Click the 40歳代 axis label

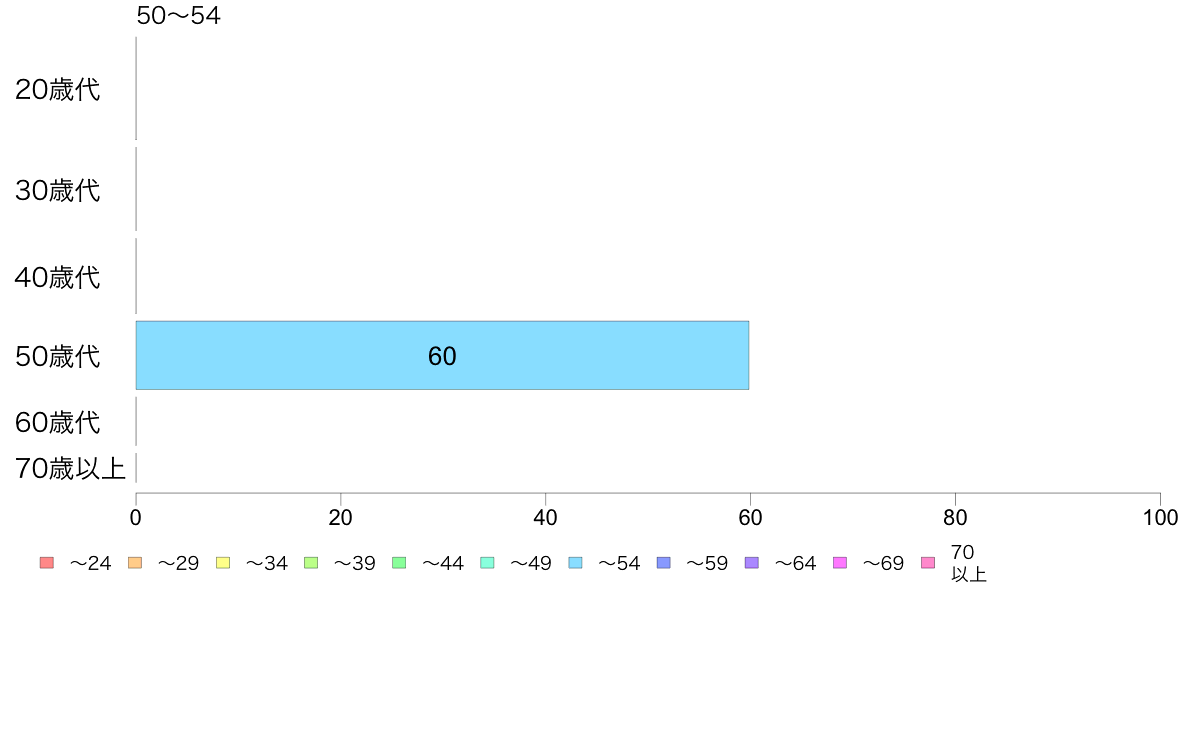point(58,277)
